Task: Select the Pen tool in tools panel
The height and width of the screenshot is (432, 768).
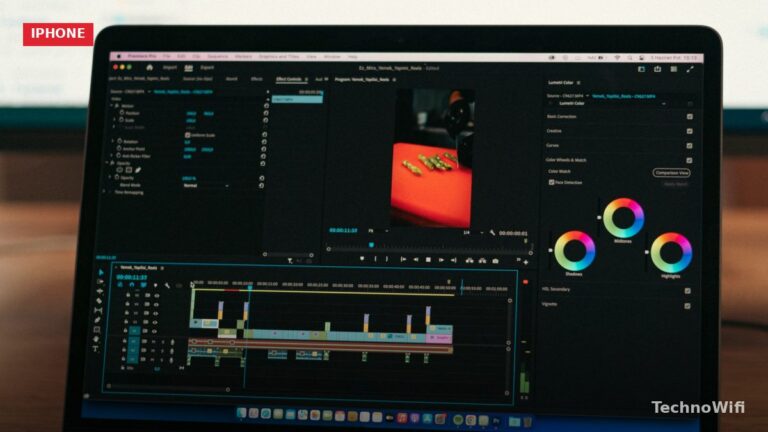Action: [x=97, y=320]
